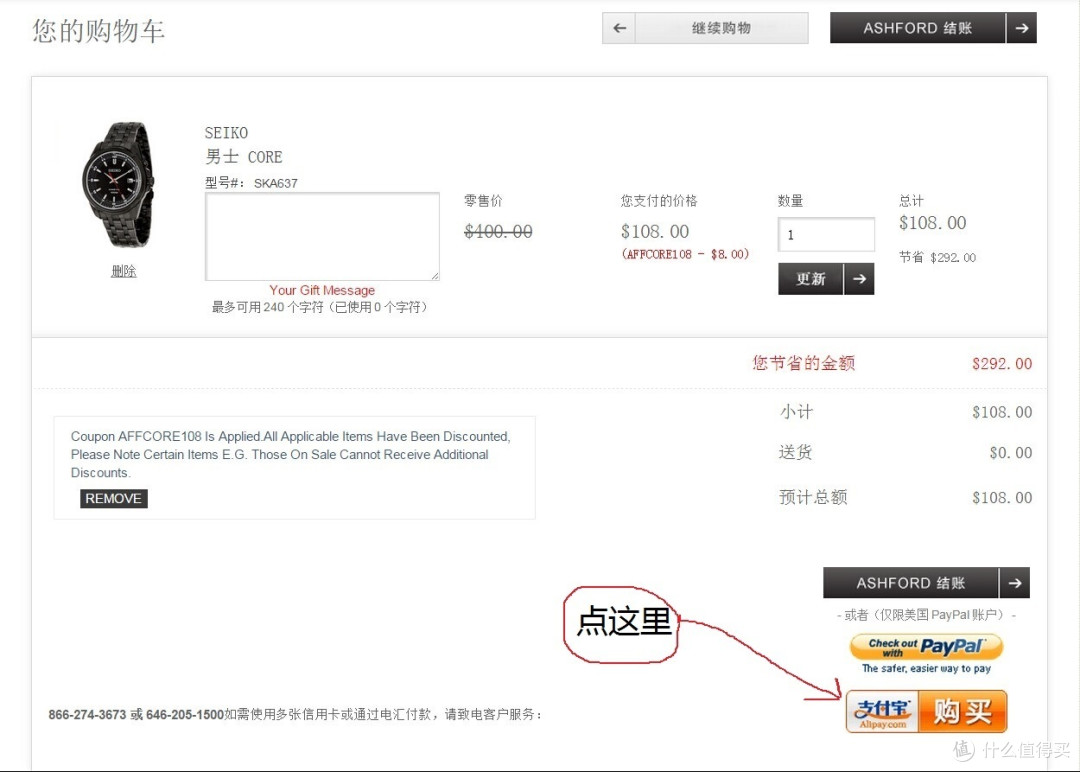Click the quantity field showing 1
Viewport: 1080px width, 772px height.
(826, 235)
